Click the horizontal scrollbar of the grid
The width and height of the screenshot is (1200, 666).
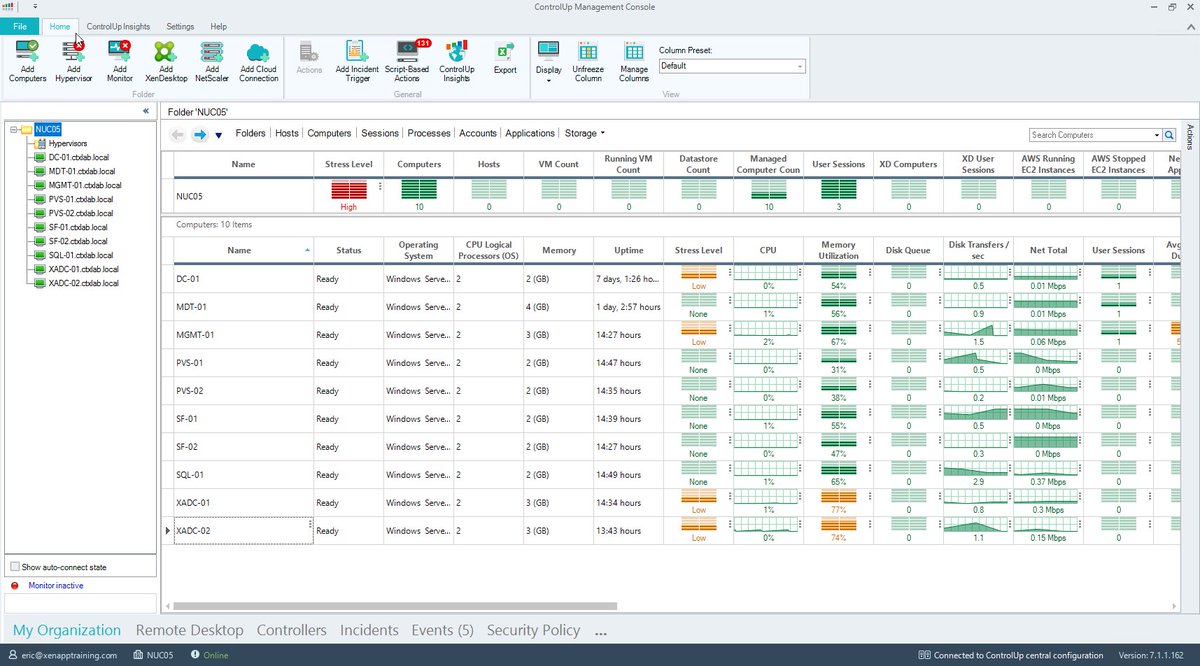point(395,605)
